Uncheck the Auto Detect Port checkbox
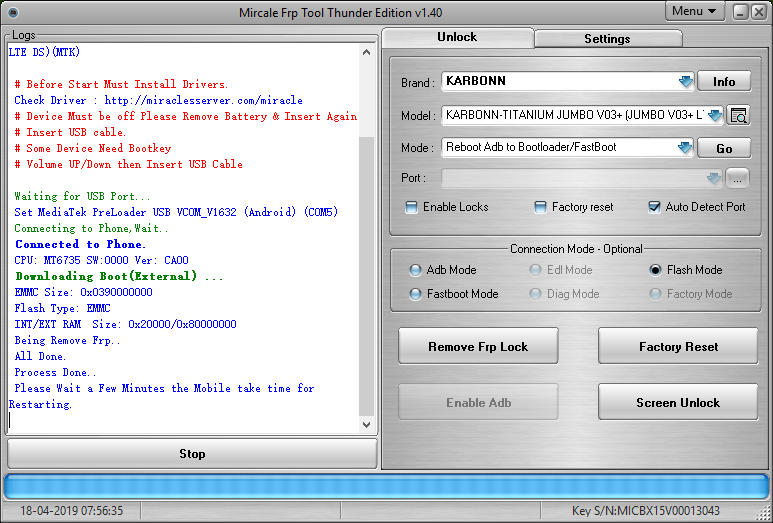773x523 pixels. [x=654, y=207]
